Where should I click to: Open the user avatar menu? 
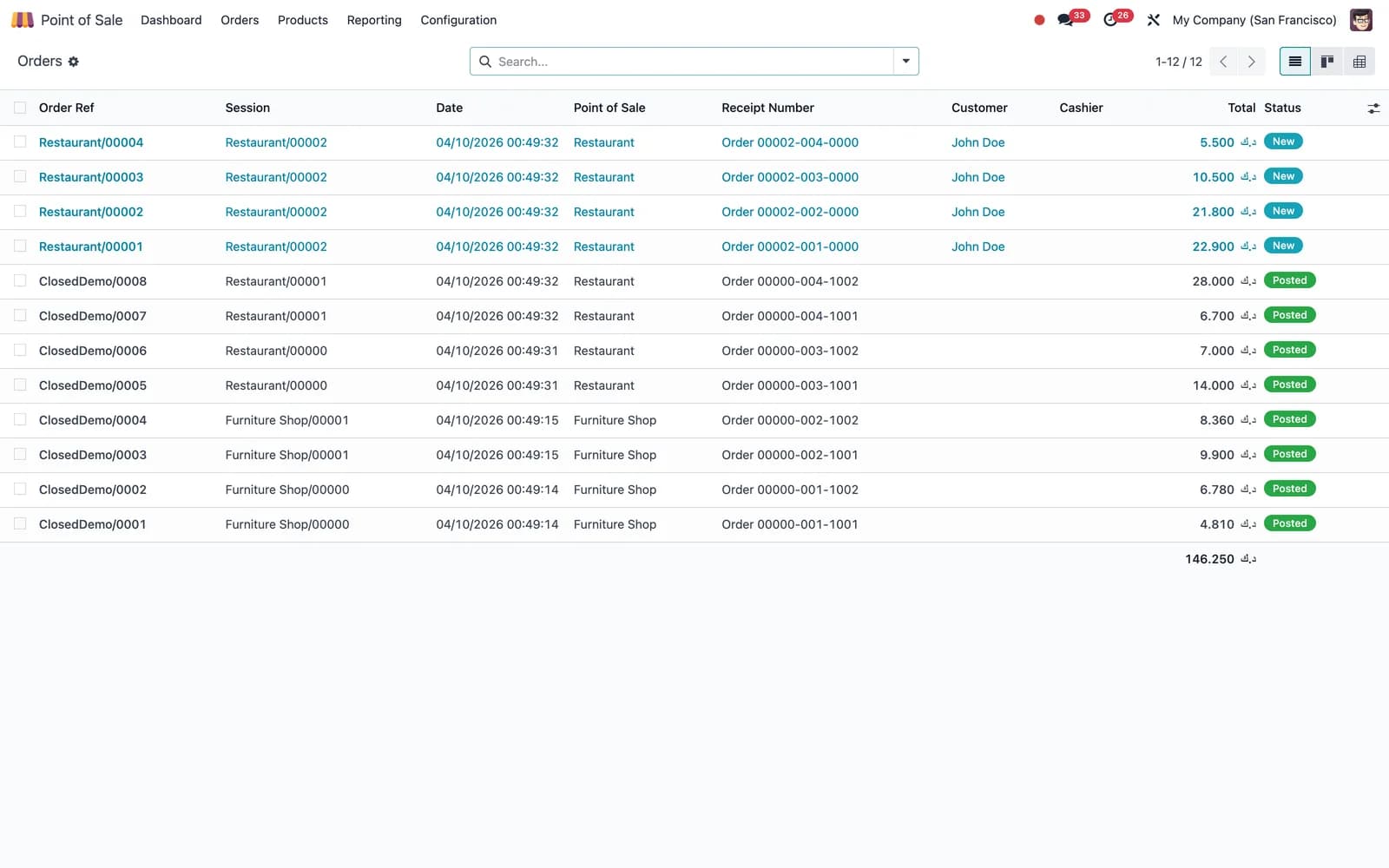[x=1361, y=20]
